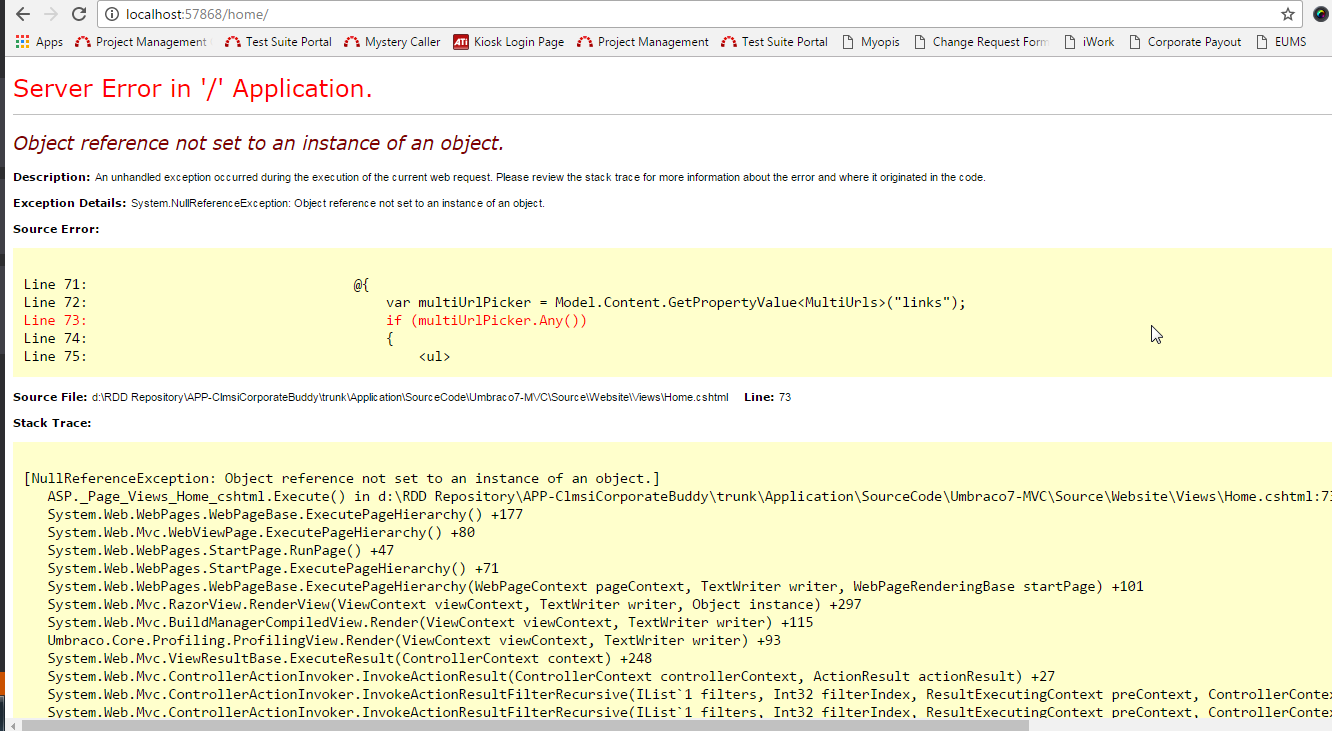Click source Line 74 opening brace
Screen dimensions: 1332x731
click(x=209, y=339)
